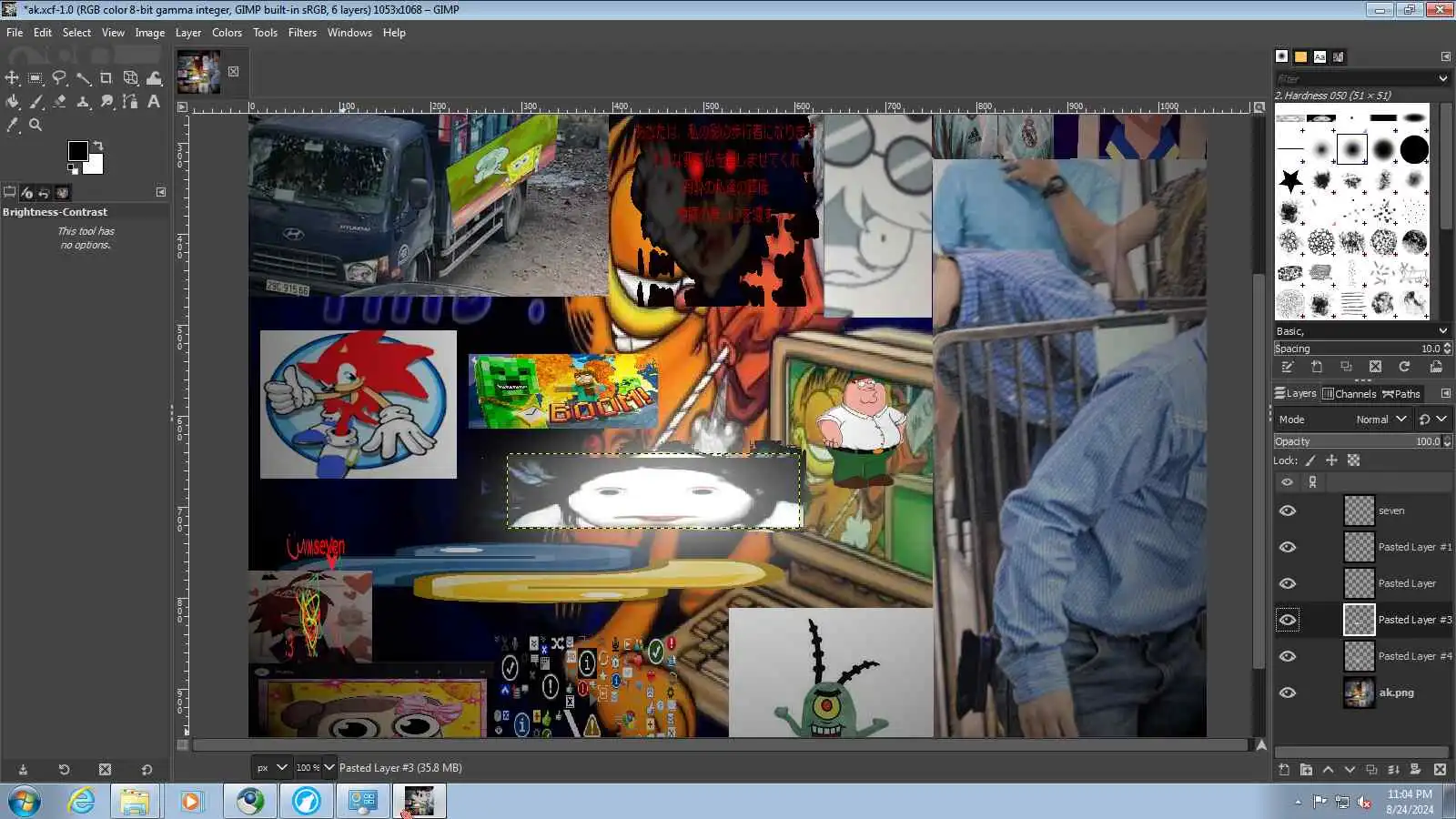Select the Zoom tool
The width and height of the screenshot is (1456, 819).
35,126
